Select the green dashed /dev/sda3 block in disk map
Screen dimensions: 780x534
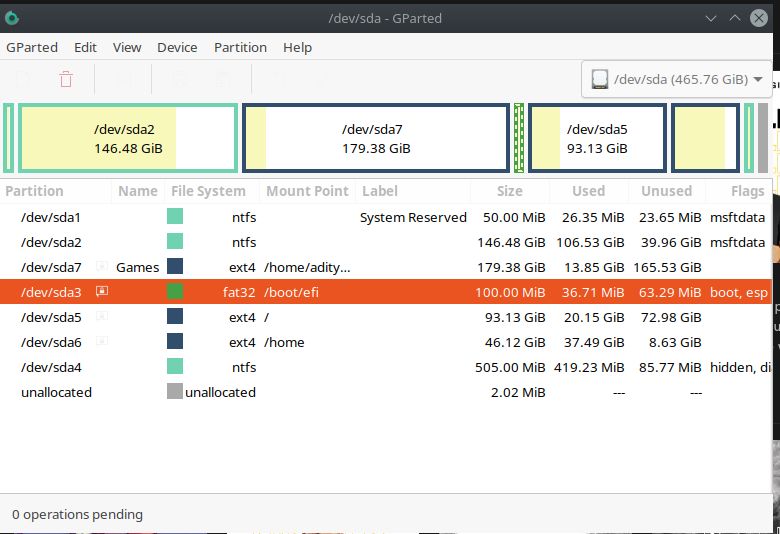click(x=519, y=138)
